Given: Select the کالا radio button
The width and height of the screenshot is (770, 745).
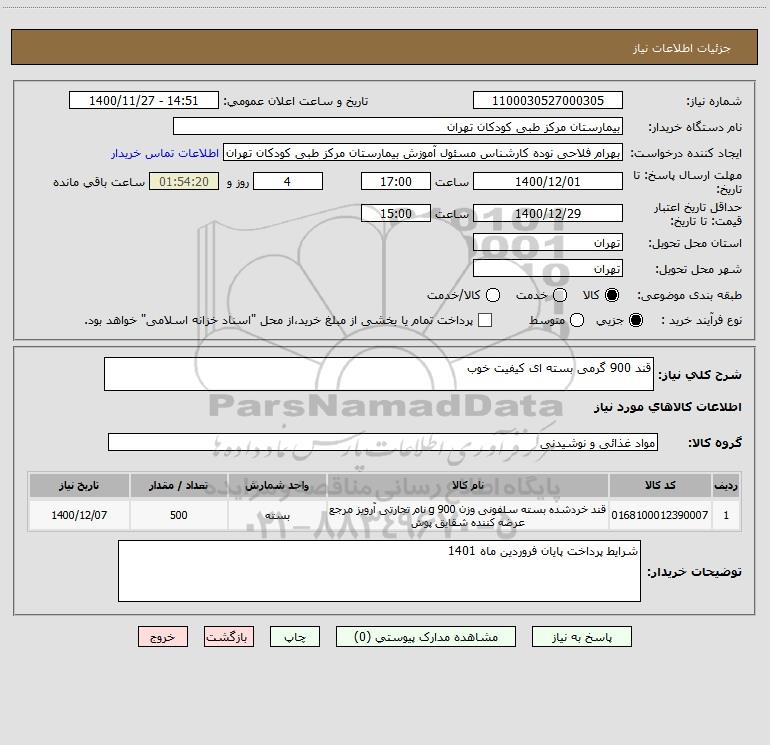Looking at the screenshot, I should (x=612, y=295).
